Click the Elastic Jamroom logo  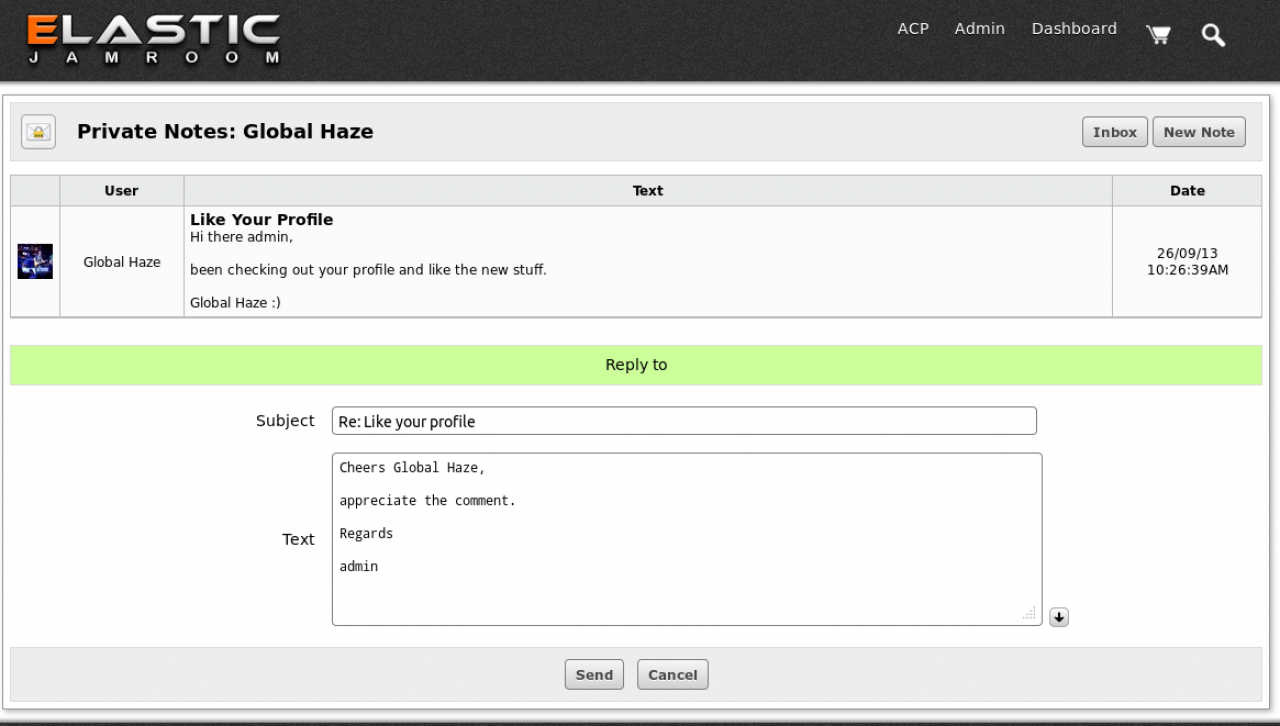tap(153, 40)
